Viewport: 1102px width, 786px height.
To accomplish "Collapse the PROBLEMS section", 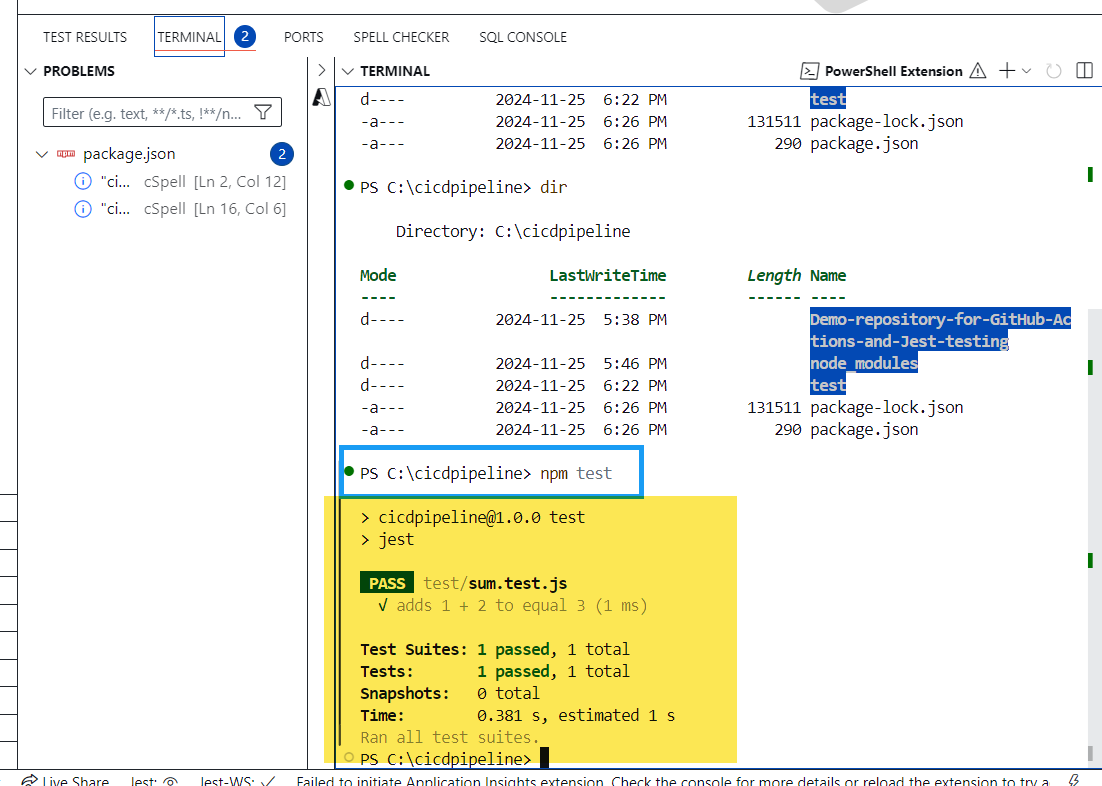I will tap(31, 71).
